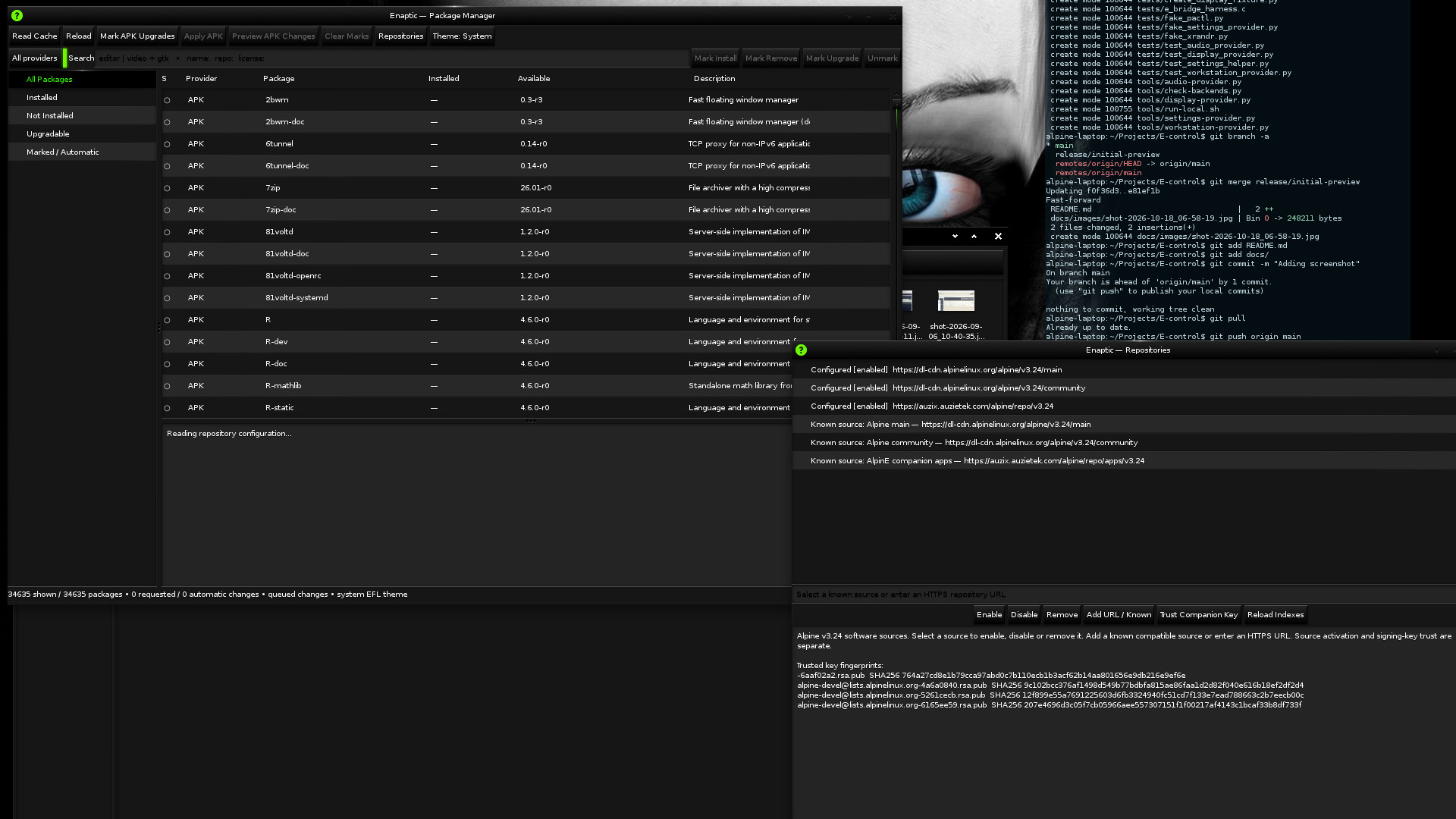This screenshot has height=819, width=1456.
Task: Sort by the Available column header
Action: pos(534,79)
